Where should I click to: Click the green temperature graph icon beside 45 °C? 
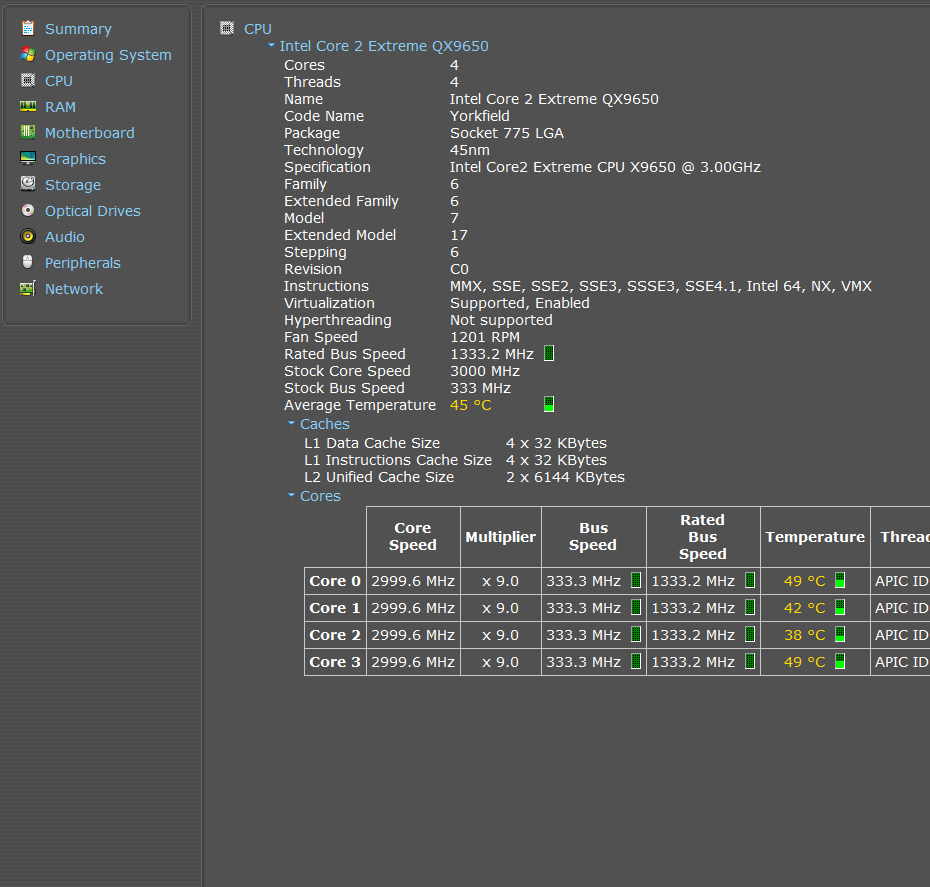(x=549, y=404)
